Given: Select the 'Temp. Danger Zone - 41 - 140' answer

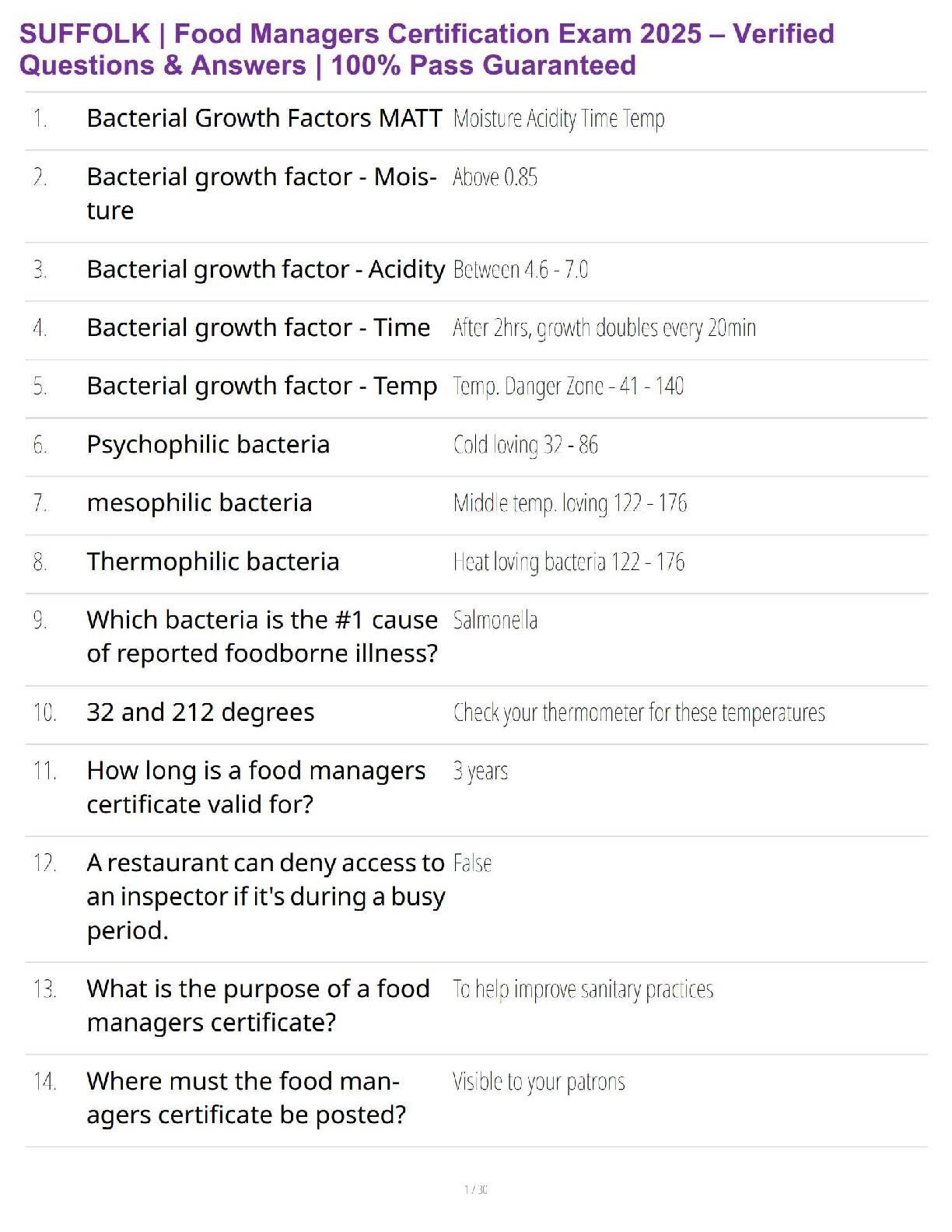Looking at the screenshot, I should 568,387.
